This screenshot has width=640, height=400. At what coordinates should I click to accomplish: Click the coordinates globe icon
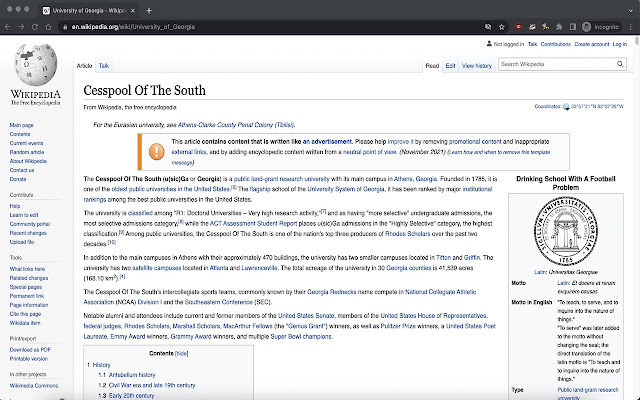(x=566, y=107)
